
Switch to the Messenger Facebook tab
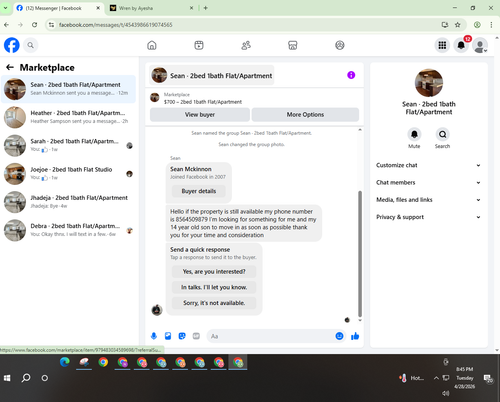coord(58,8)
